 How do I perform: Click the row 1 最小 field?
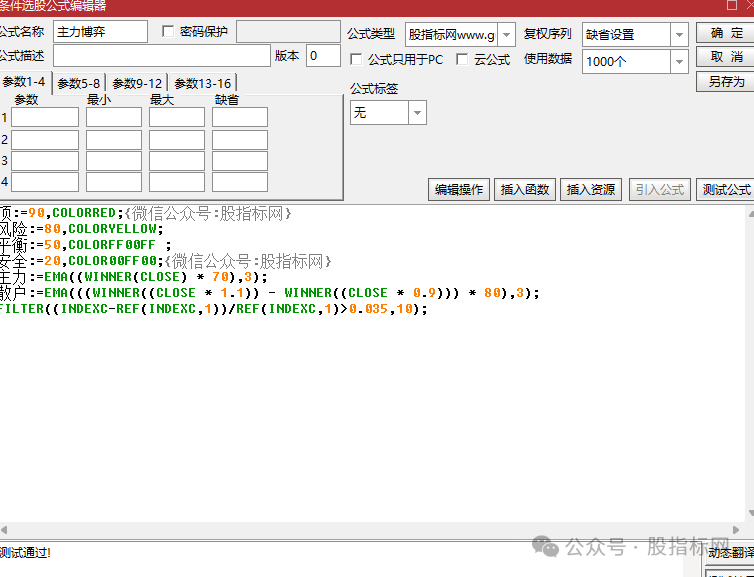pos(114,117)
